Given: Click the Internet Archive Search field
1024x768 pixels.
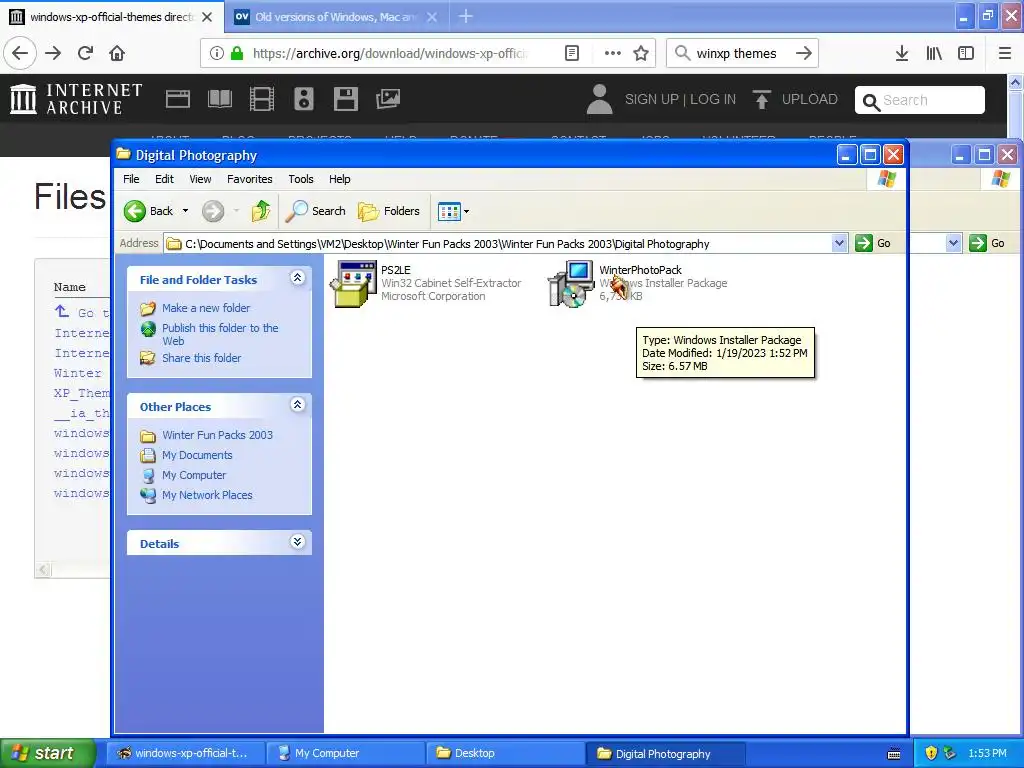Looking at the screenshot, I should click(920, 100).
